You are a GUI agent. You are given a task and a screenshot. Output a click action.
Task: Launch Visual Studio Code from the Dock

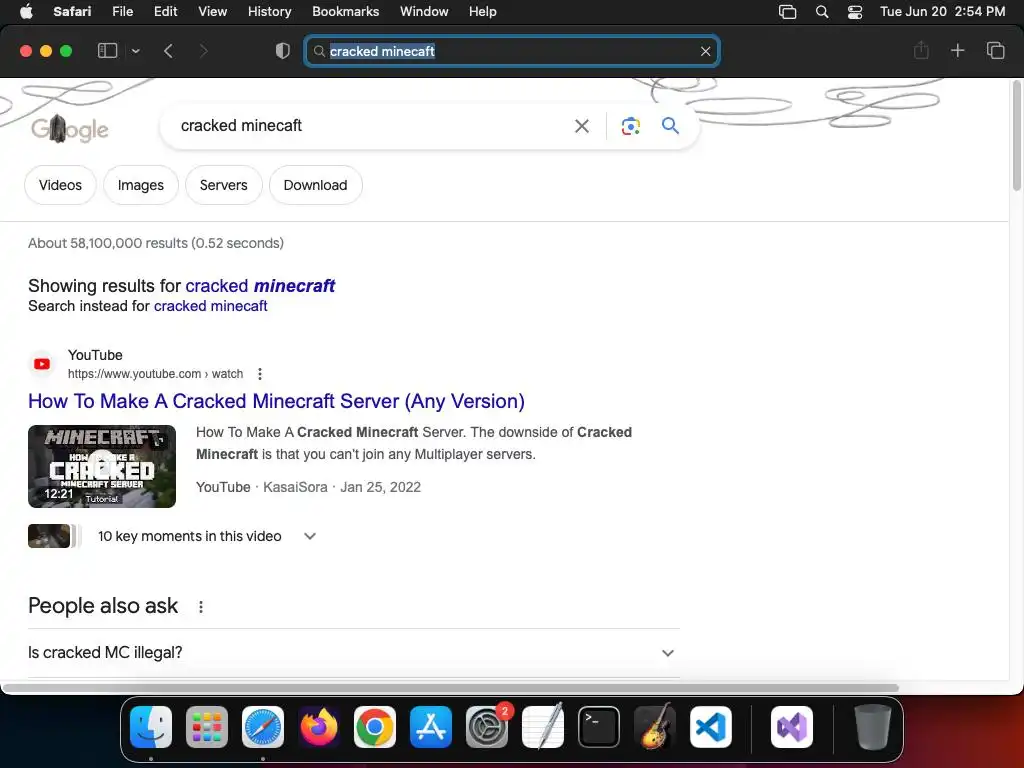[x=711, y=727]
